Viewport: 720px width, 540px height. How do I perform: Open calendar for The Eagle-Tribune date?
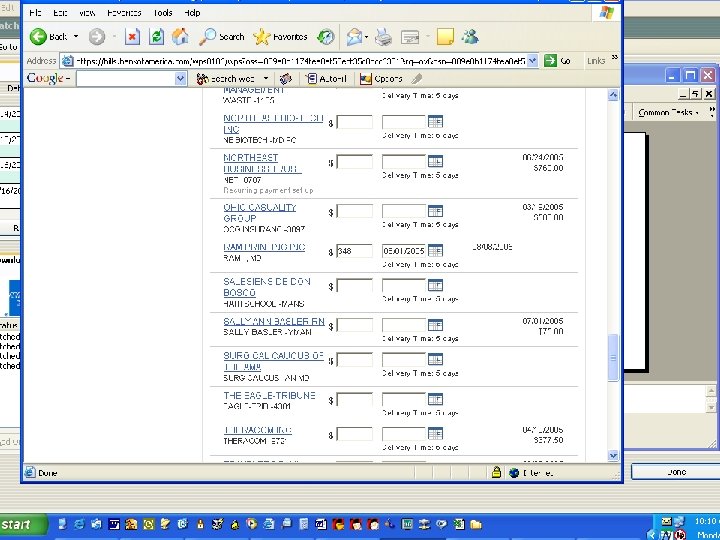[435, 399]
